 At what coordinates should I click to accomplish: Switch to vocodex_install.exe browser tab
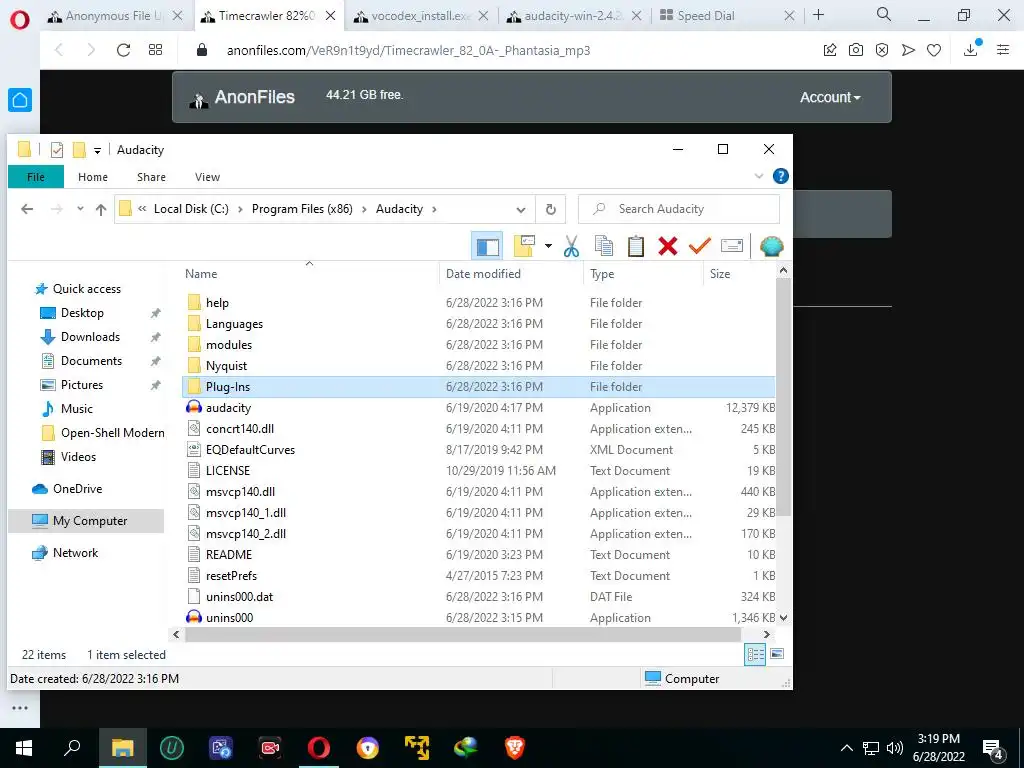click(421, 16)
